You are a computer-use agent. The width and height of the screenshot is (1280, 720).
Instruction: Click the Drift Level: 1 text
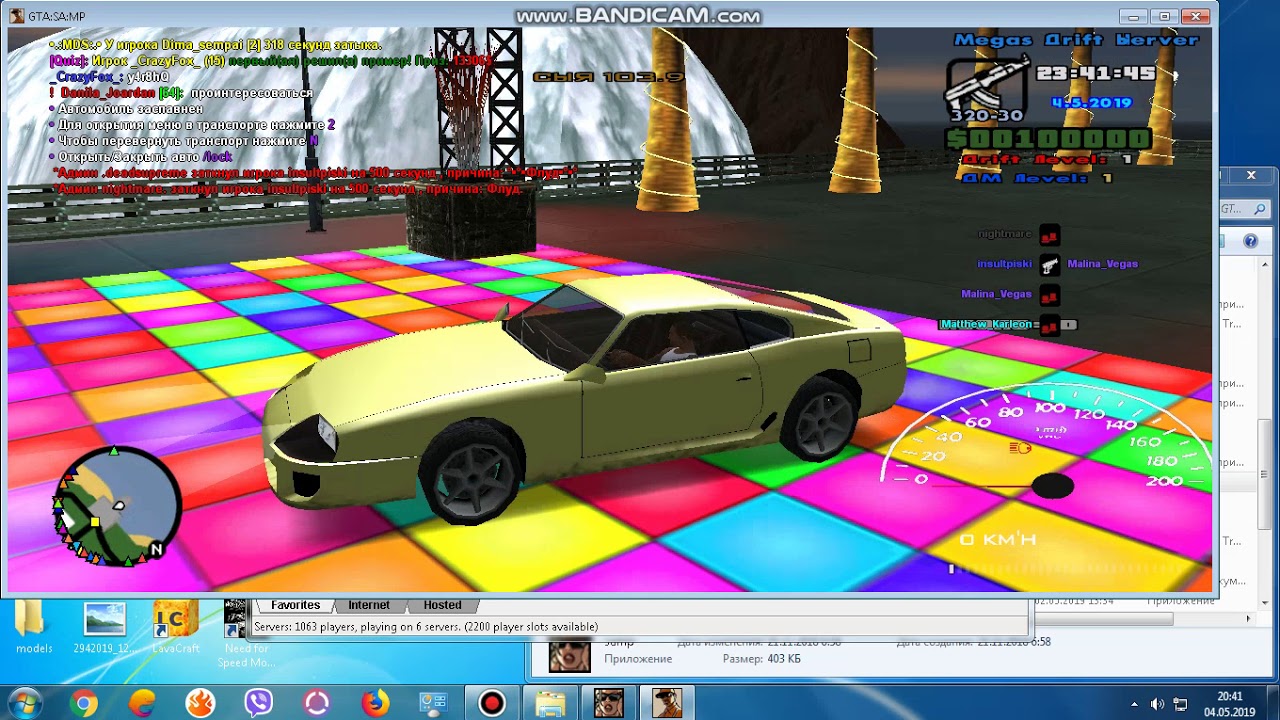(x=1046, y=160)
